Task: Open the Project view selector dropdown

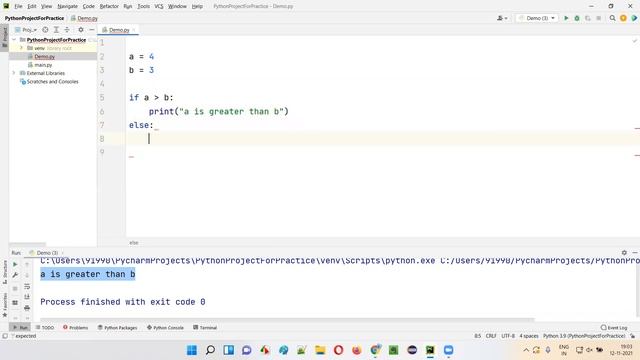Action: 26,30
